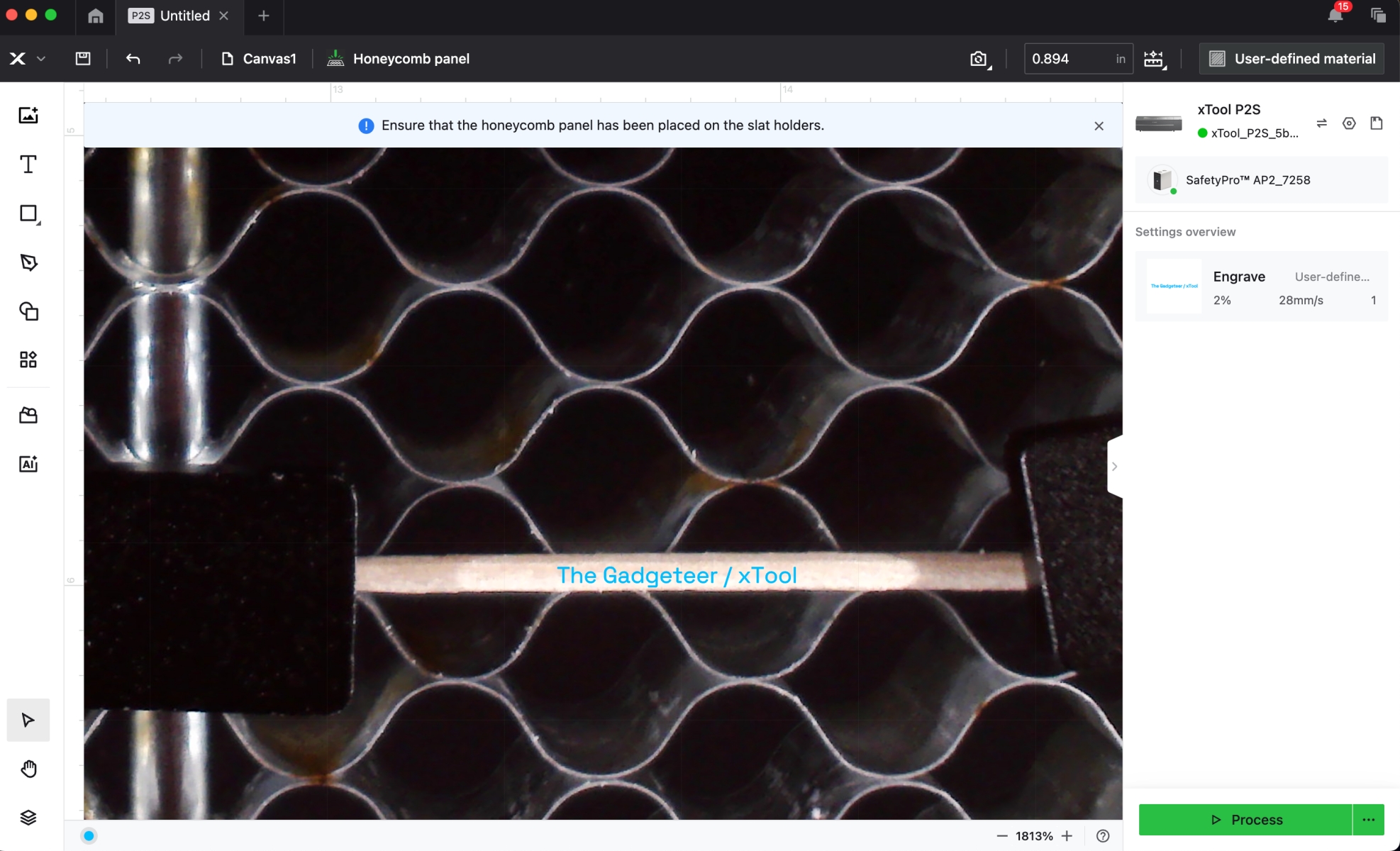Open Process button more options
Viewport: 1400px width, 851px height.
(1368, 820)
